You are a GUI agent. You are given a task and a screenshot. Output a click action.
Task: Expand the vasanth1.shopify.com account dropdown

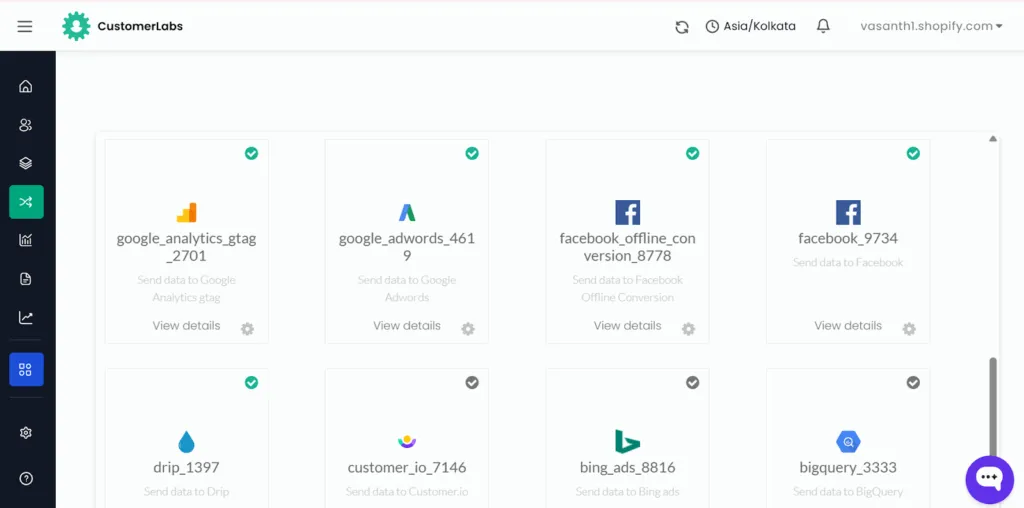coord(931,27)
